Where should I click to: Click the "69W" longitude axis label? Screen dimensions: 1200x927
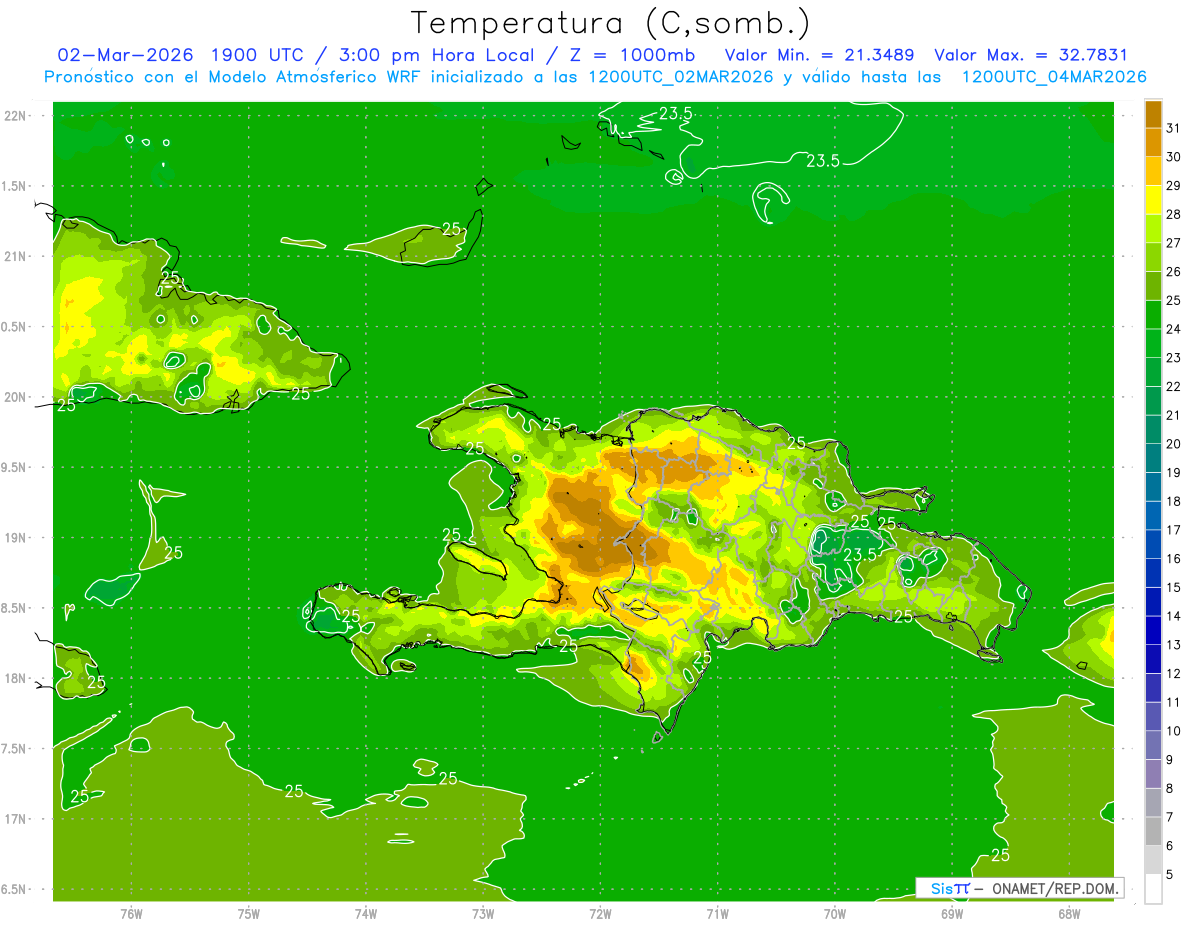pyautogui.click(x=952, y=913)
